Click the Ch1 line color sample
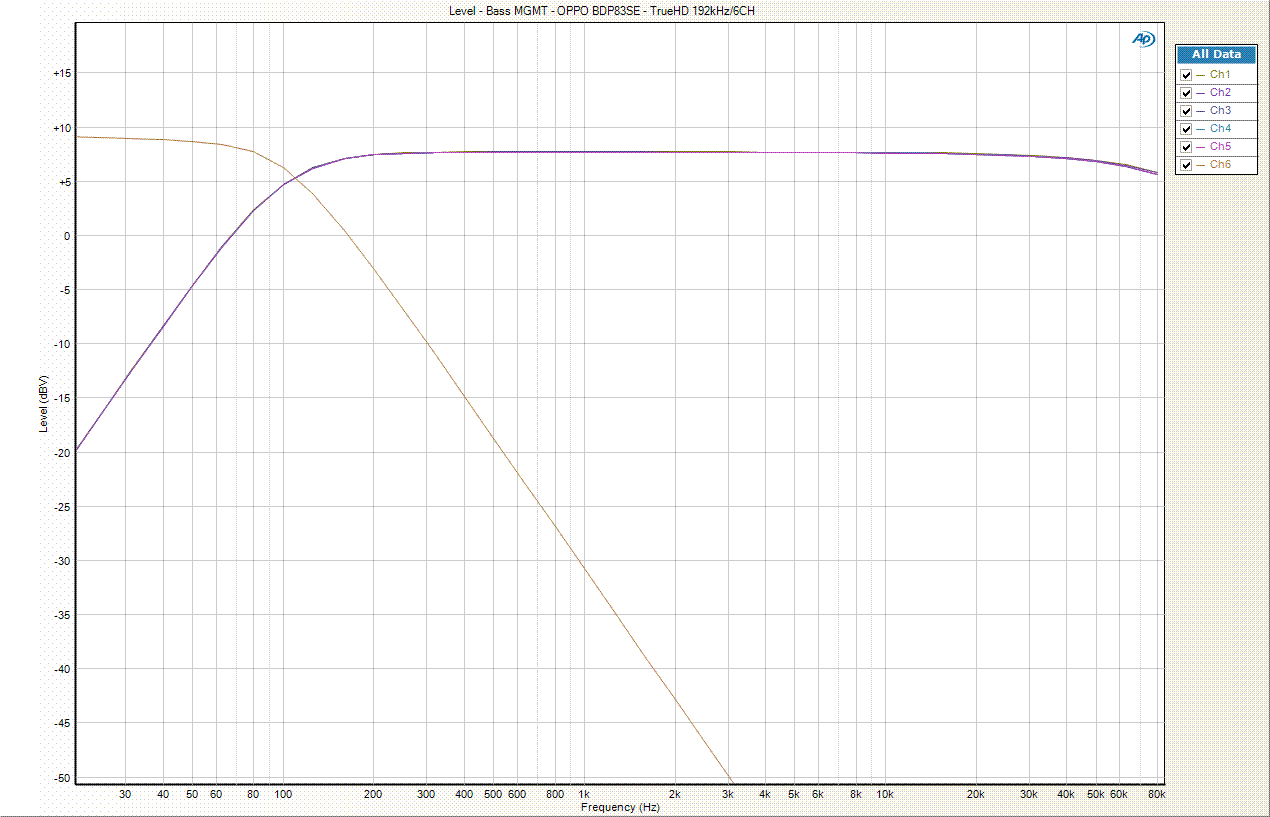The width and height of the screenshot is (1270, 817). 1200,75
